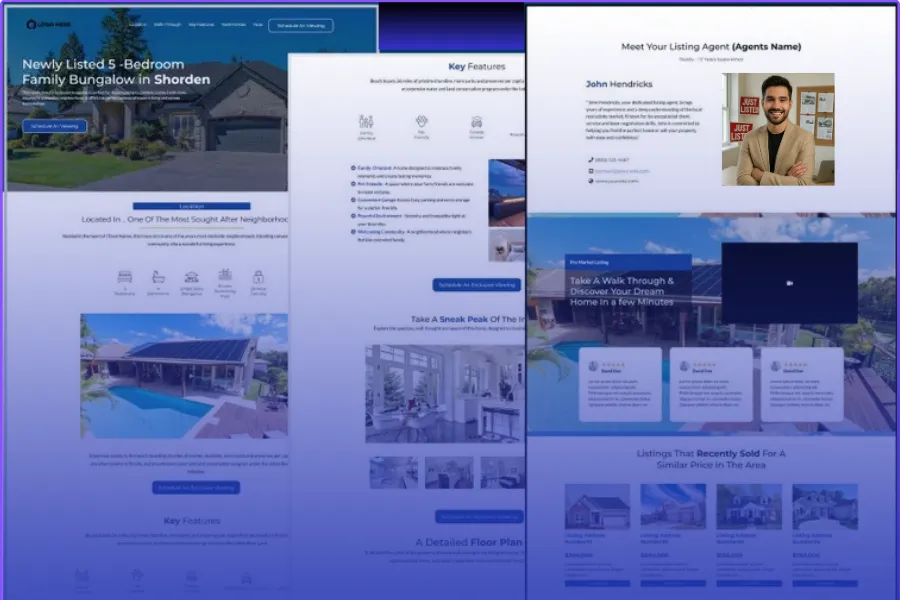This screenshot has width=900, height=600.
Task: Click the site logo in the header
Action: coord(48,24)
